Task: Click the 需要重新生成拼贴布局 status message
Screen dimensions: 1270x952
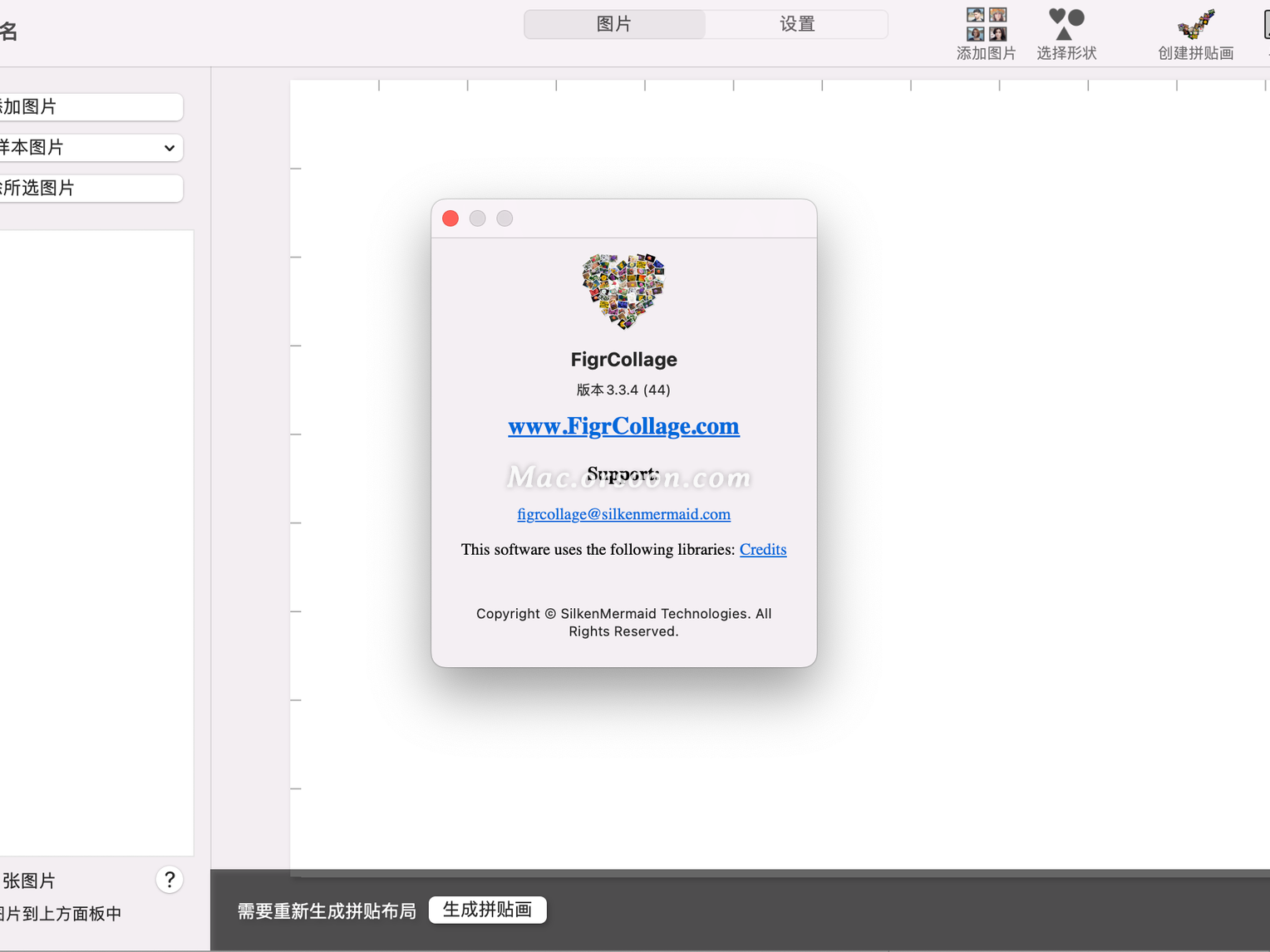Action: pos(326,910)
